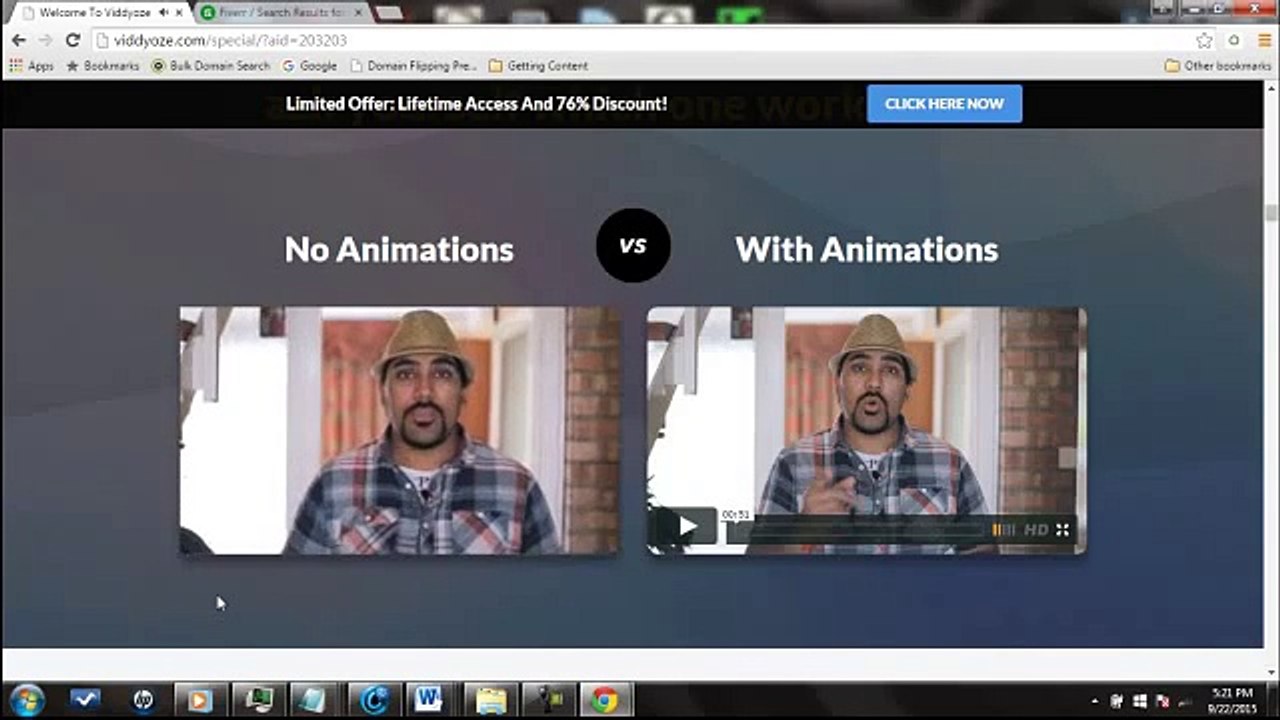Open the Bookmarks item in the bookmarks bar

(102, 66)
